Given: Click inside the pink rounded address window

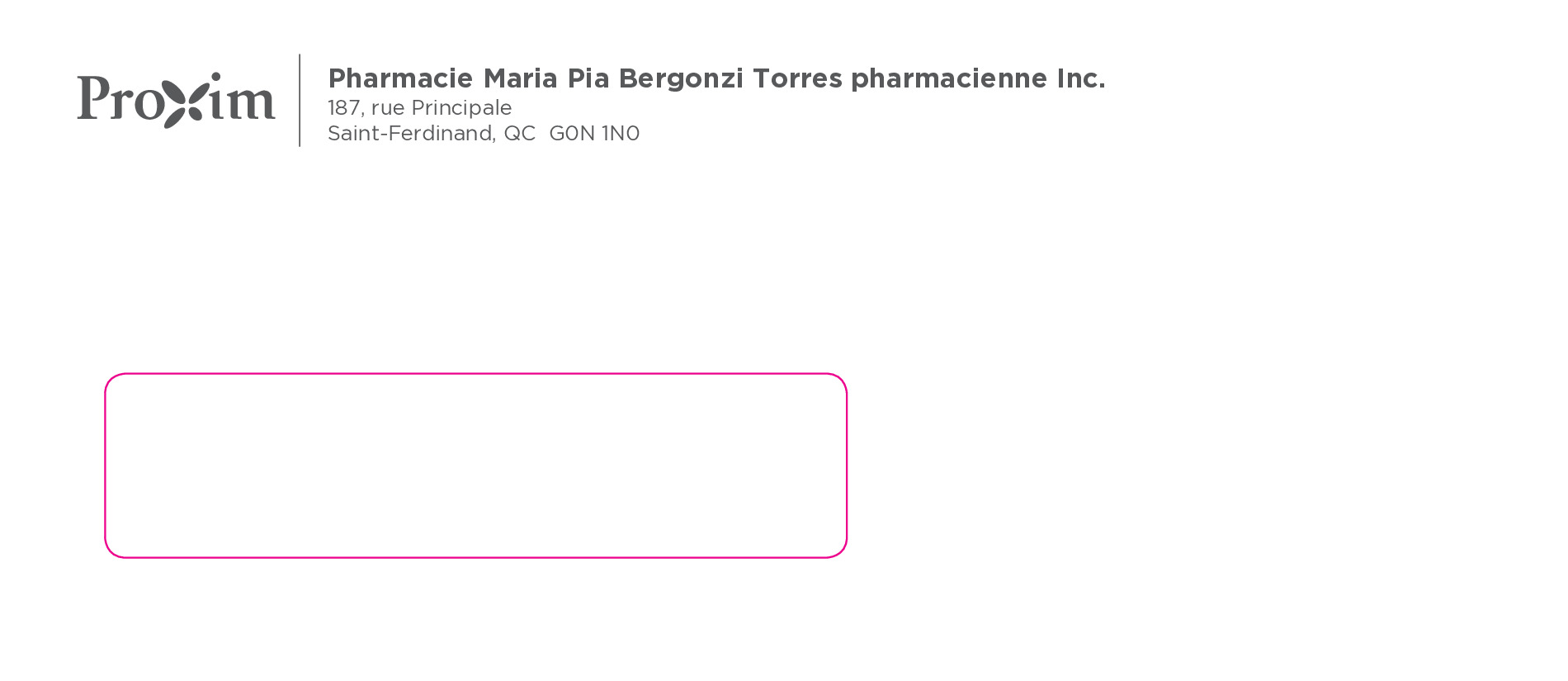Looking at the screenshot, I should click(475, 466).
